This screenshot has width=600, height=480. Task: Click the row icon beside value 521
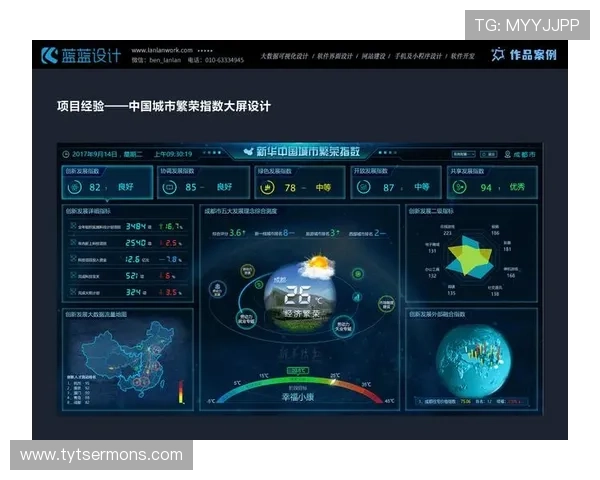tap(73, 275)
